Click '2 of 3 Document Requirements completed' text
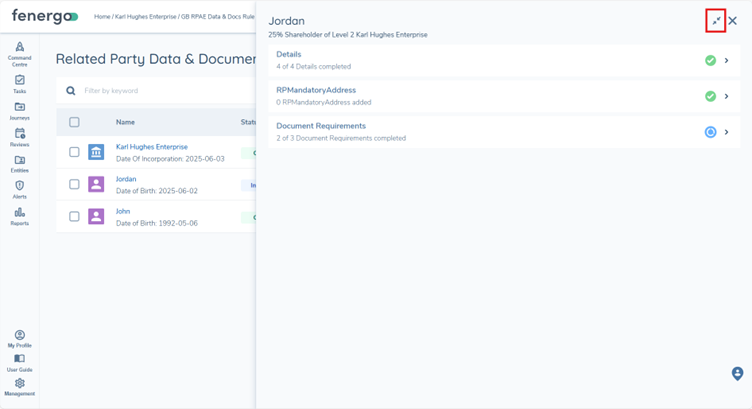The image size is (752, 409). click(x=341, y=138)
